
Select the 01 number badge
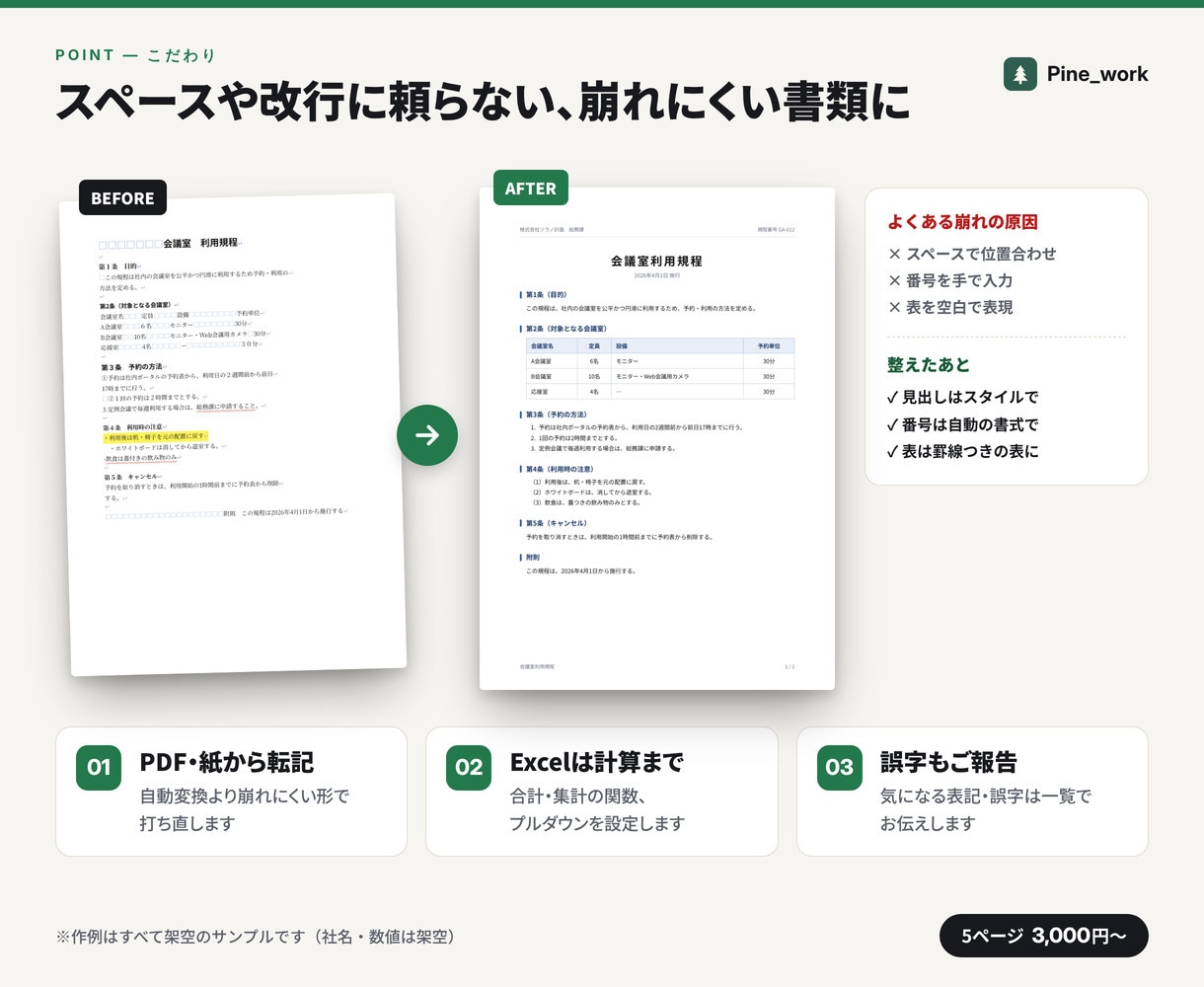click(99, 768)
